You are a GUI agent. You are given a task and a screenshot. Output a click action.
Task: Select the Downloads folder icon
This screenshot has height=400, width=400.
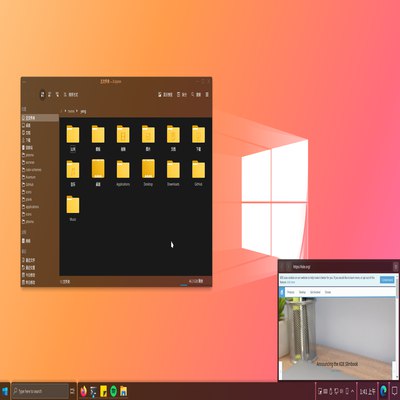tap(173, 169)
